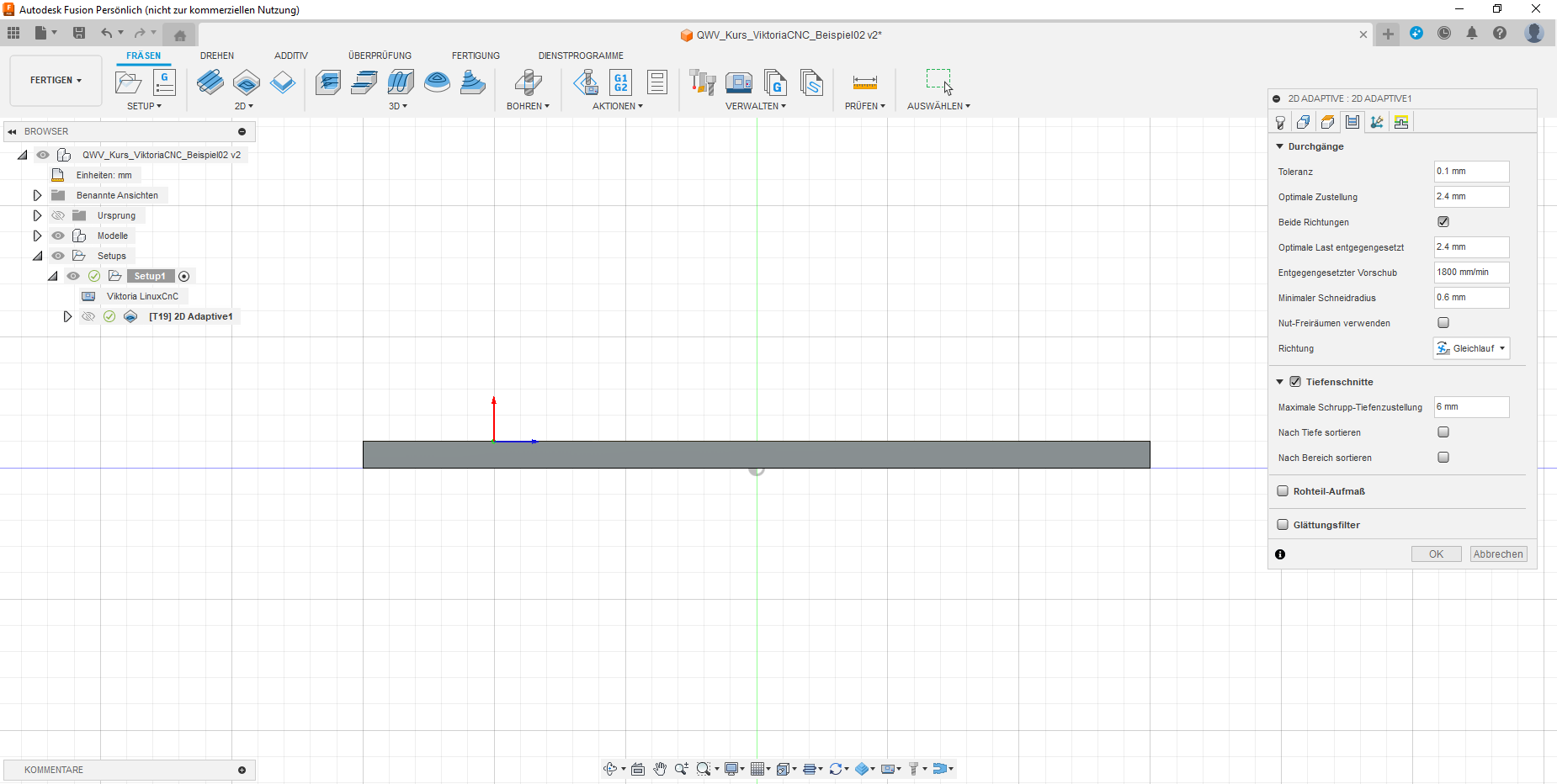This screenshot has height=784, width=1557.
Task: Open the Richtung Gleichlauf dropdown
Action: click(1471, 348)
